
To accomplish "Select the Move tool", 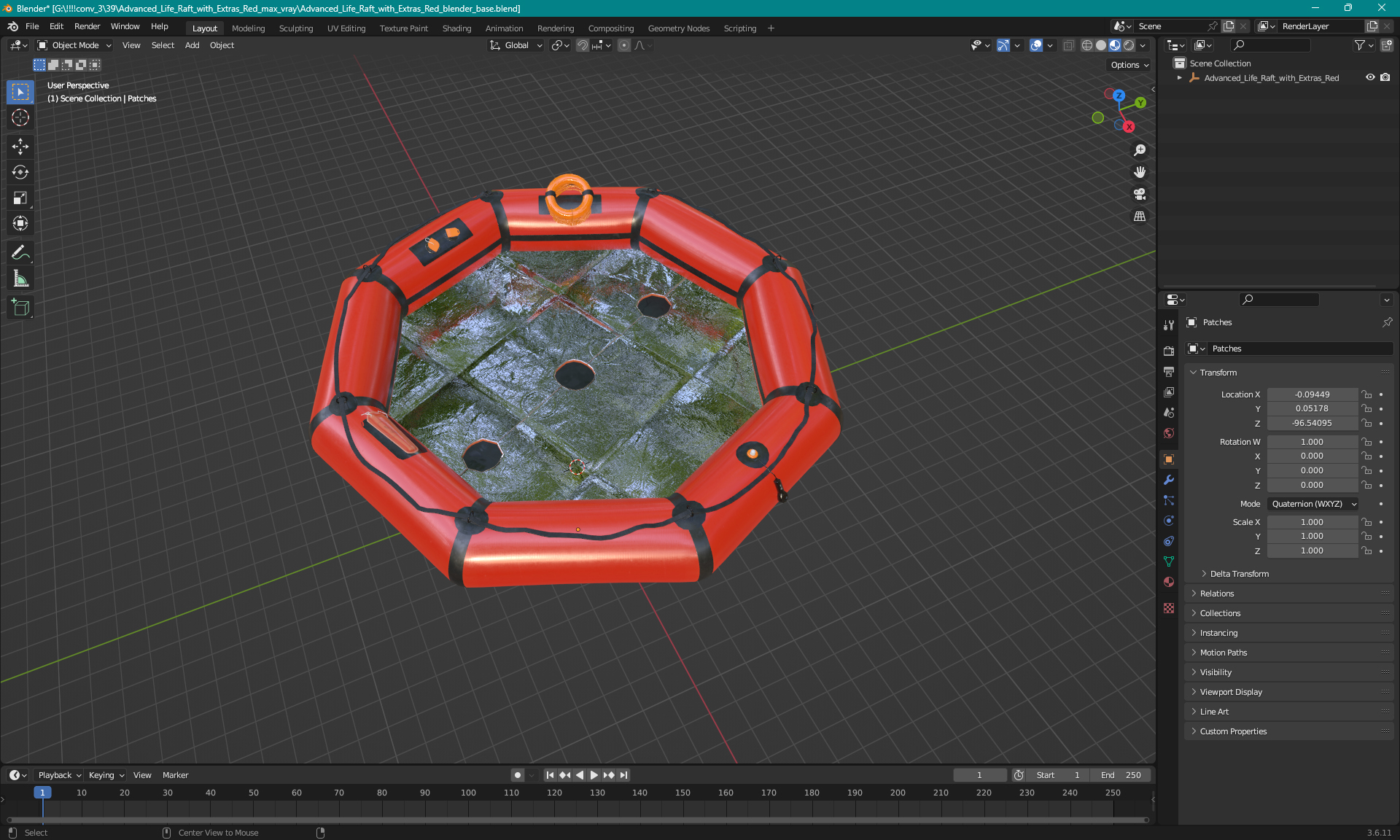I will point(20,147).
